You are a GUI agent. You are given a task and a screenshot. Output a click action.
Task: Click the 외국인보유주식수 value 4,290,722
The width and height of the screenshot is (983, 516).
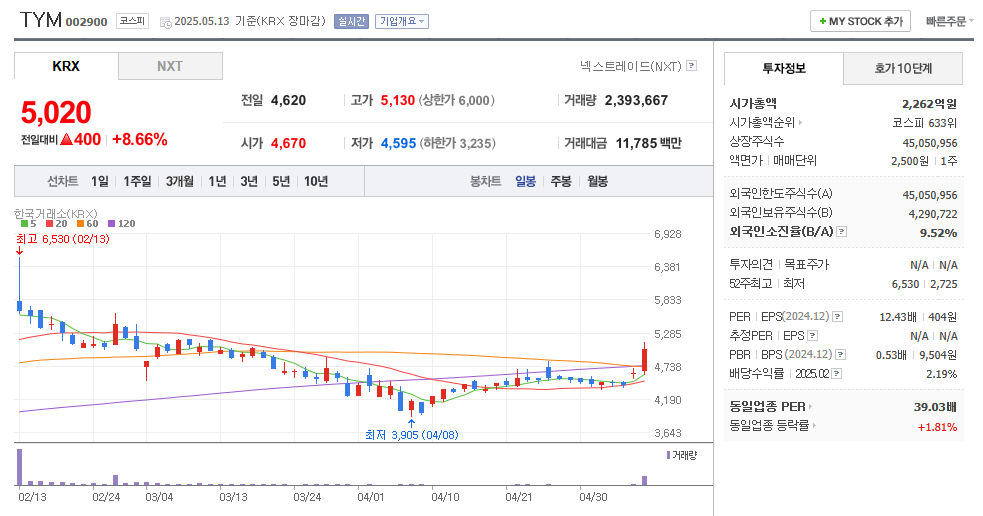[933, 214]
